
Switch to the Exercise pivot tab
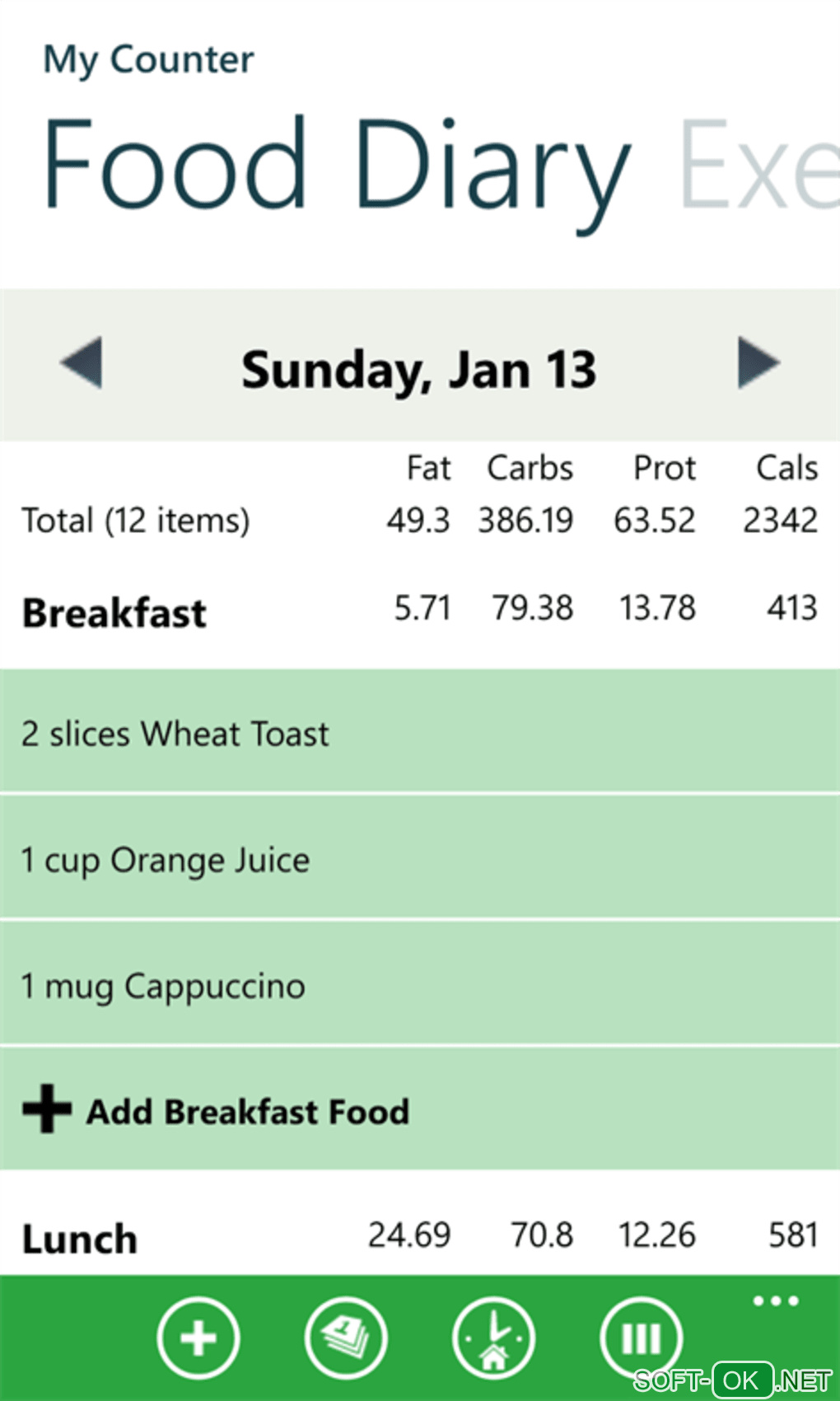(758, 165)
